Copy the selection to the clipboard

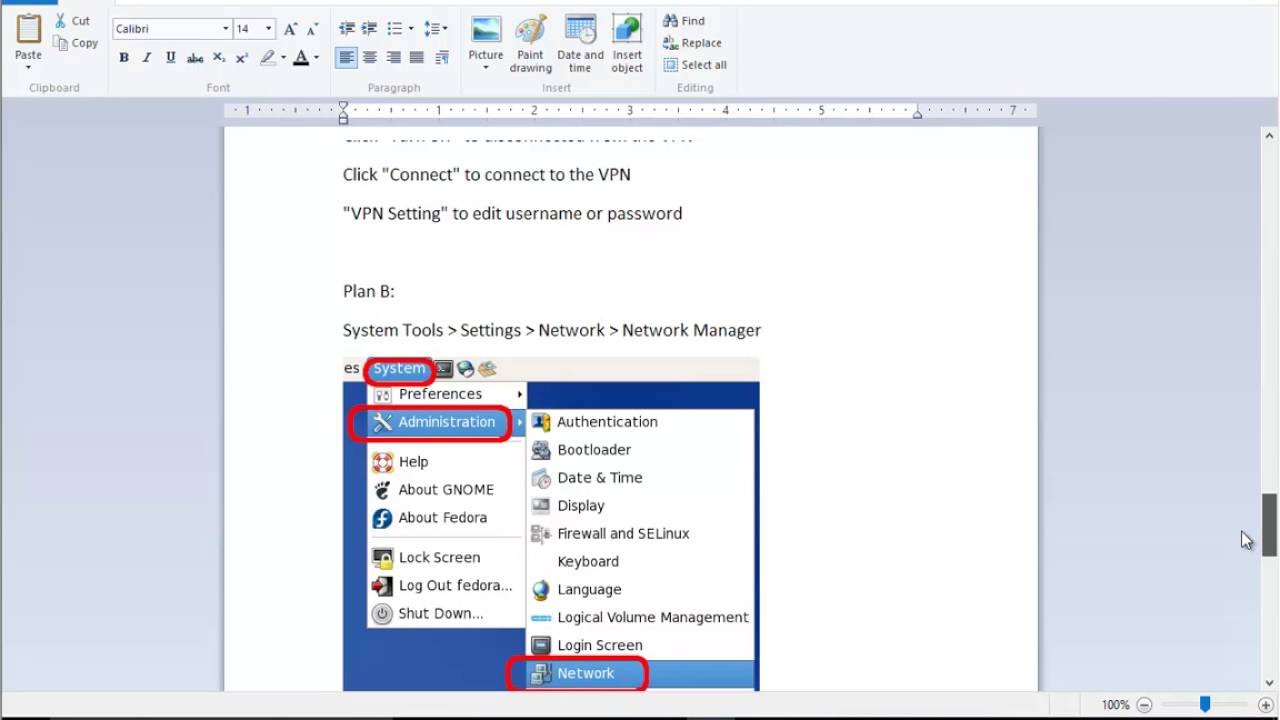(x=76, y=43)
